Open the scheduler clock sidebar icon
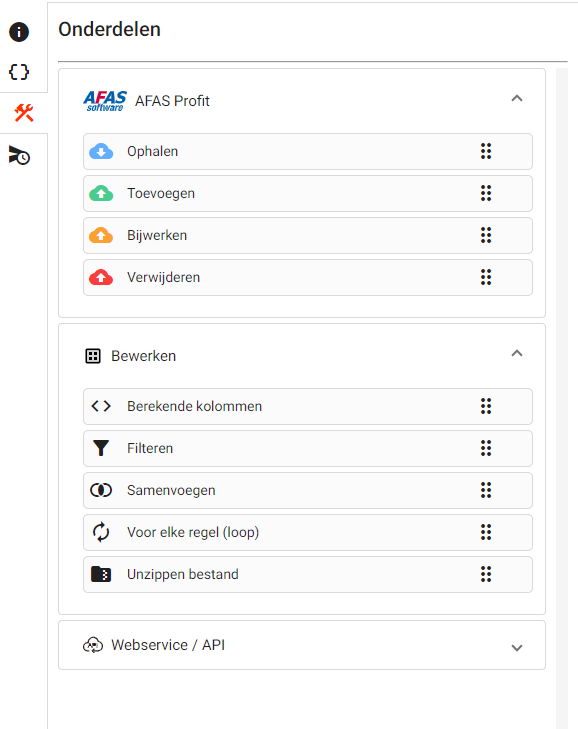This screenshot has height=729, width=578. (x=19, y=155)
